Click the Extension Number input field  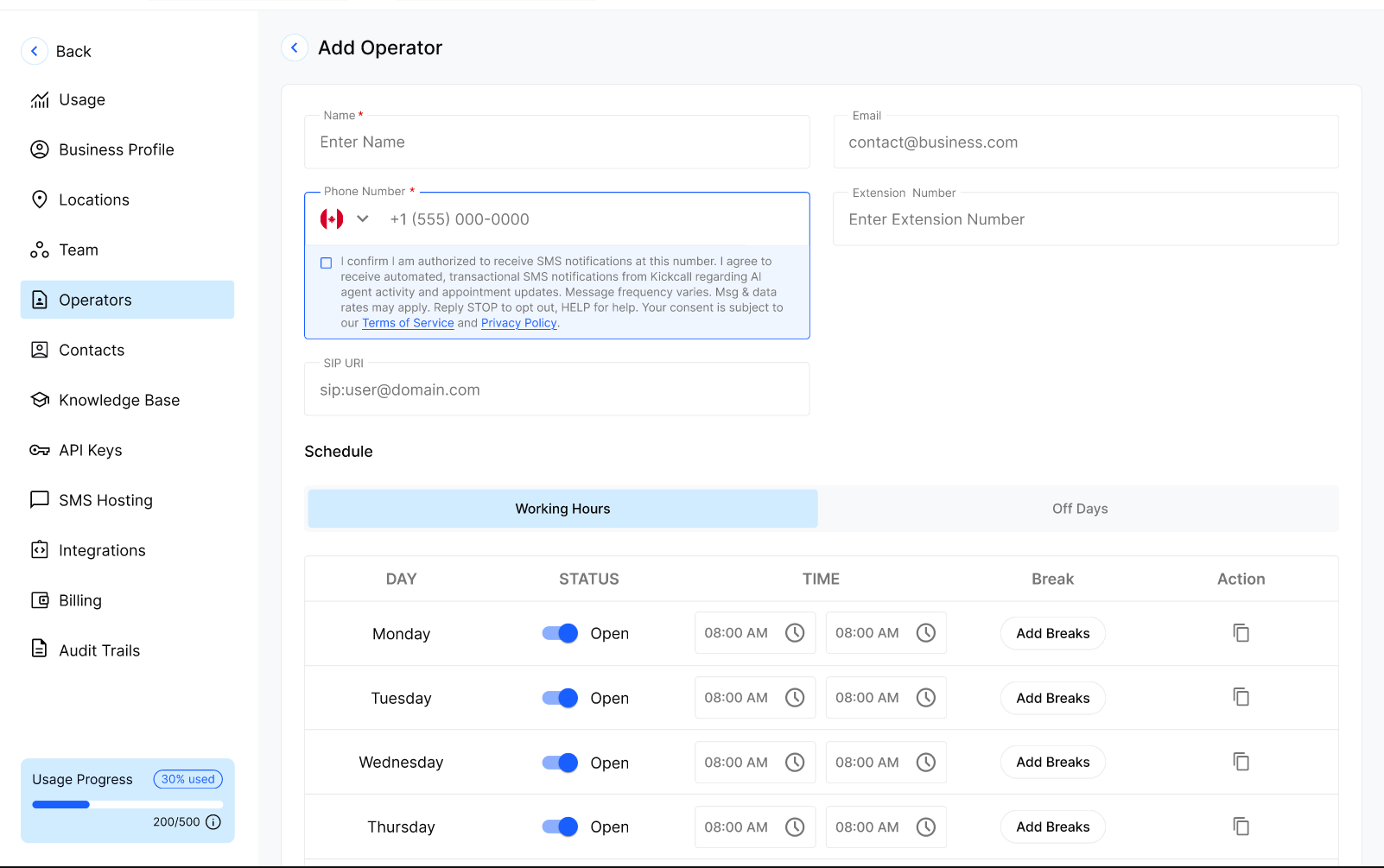1086,219
